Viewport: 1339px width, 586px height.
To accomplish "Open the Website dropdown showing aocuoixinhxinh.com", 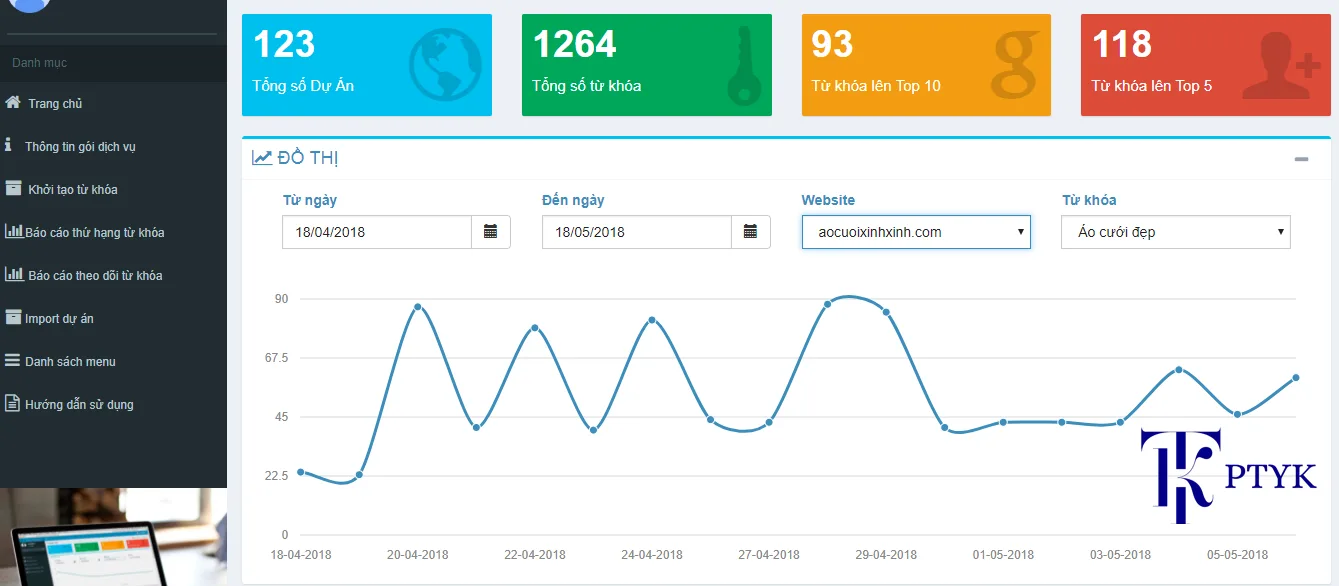I will (x=915, y=232).
